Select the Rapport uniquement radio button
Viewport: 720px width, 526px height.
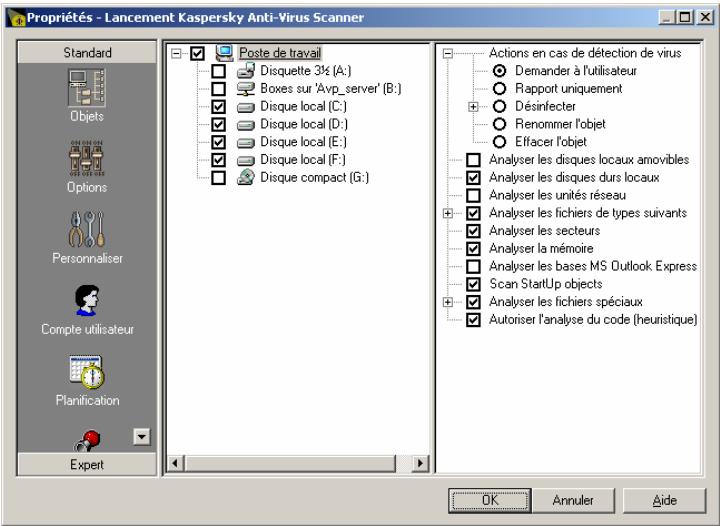tap(499, 89)
